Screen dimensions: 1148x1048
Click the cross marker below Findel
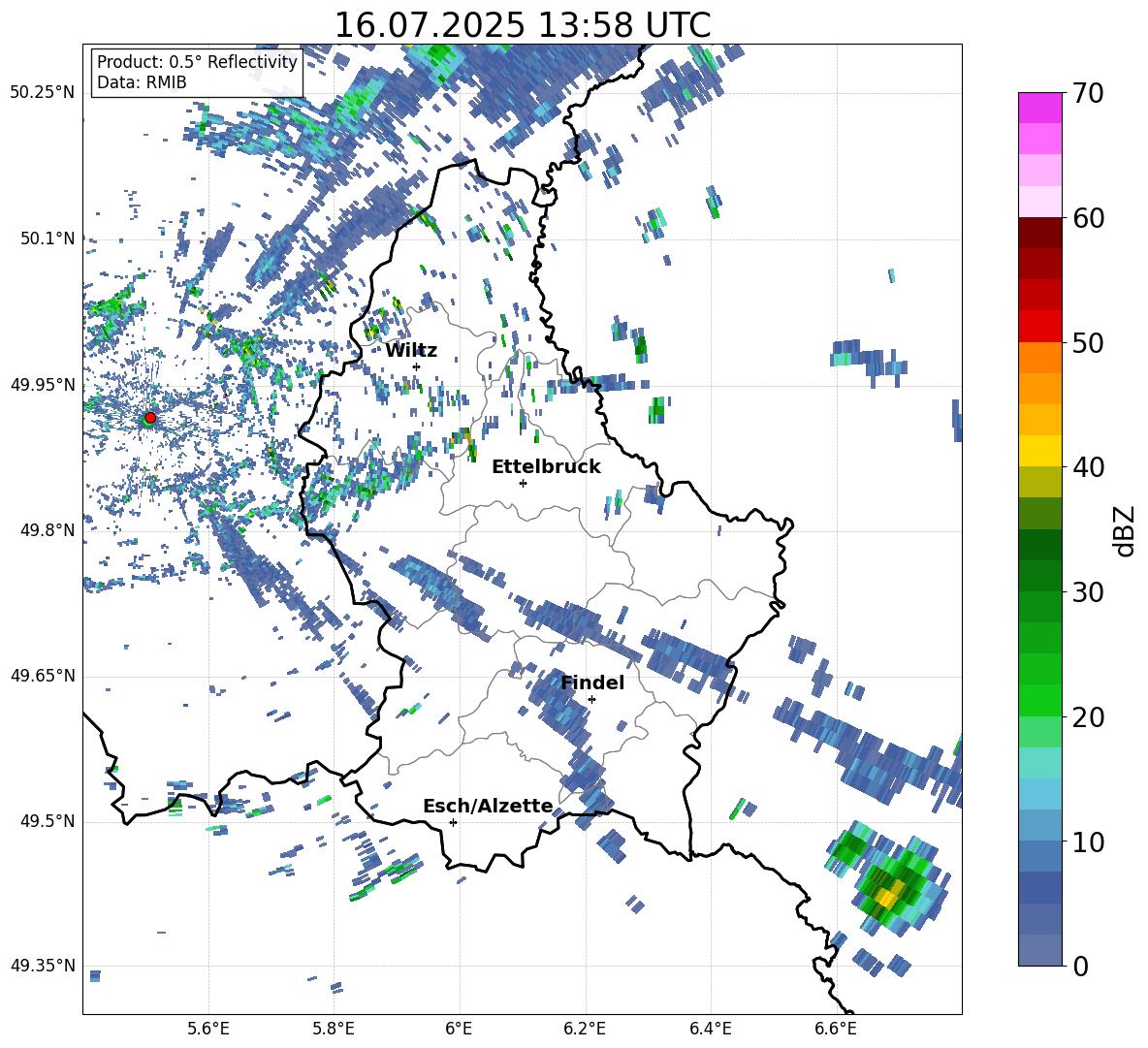click(x=591, y=700)
